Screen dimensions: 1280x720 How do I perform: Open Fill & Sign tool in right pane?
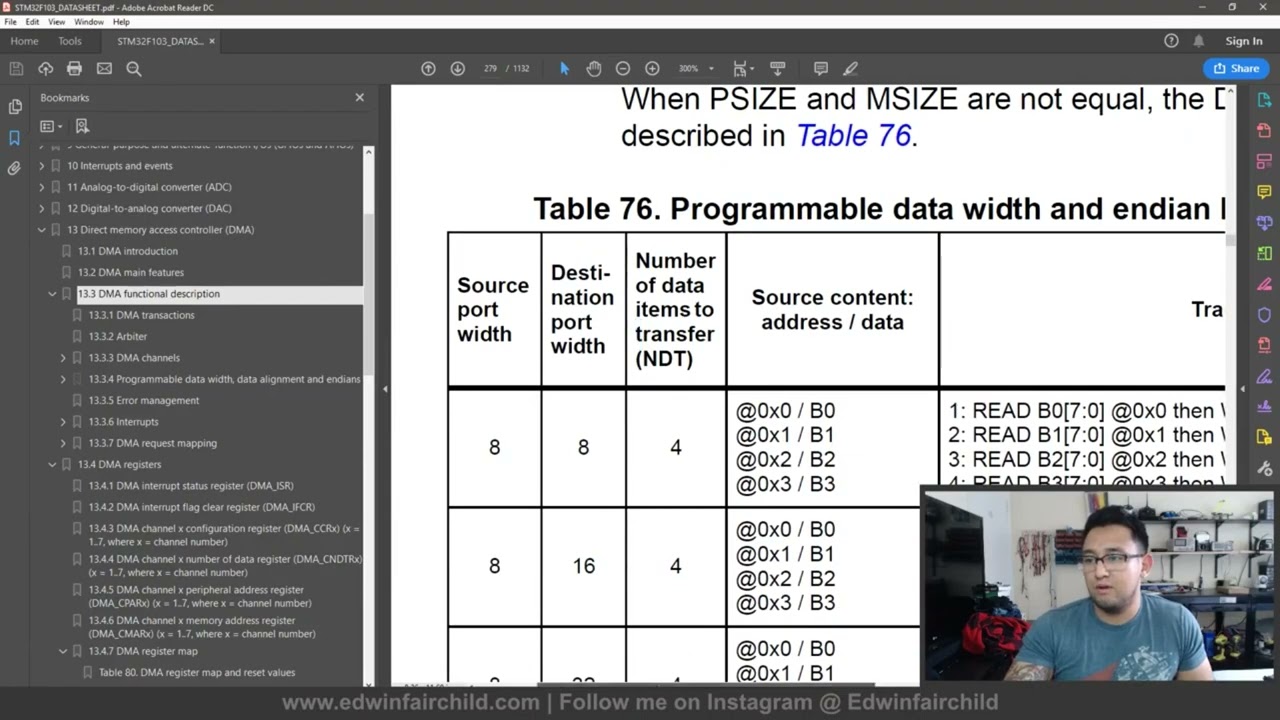point(1264,376)
